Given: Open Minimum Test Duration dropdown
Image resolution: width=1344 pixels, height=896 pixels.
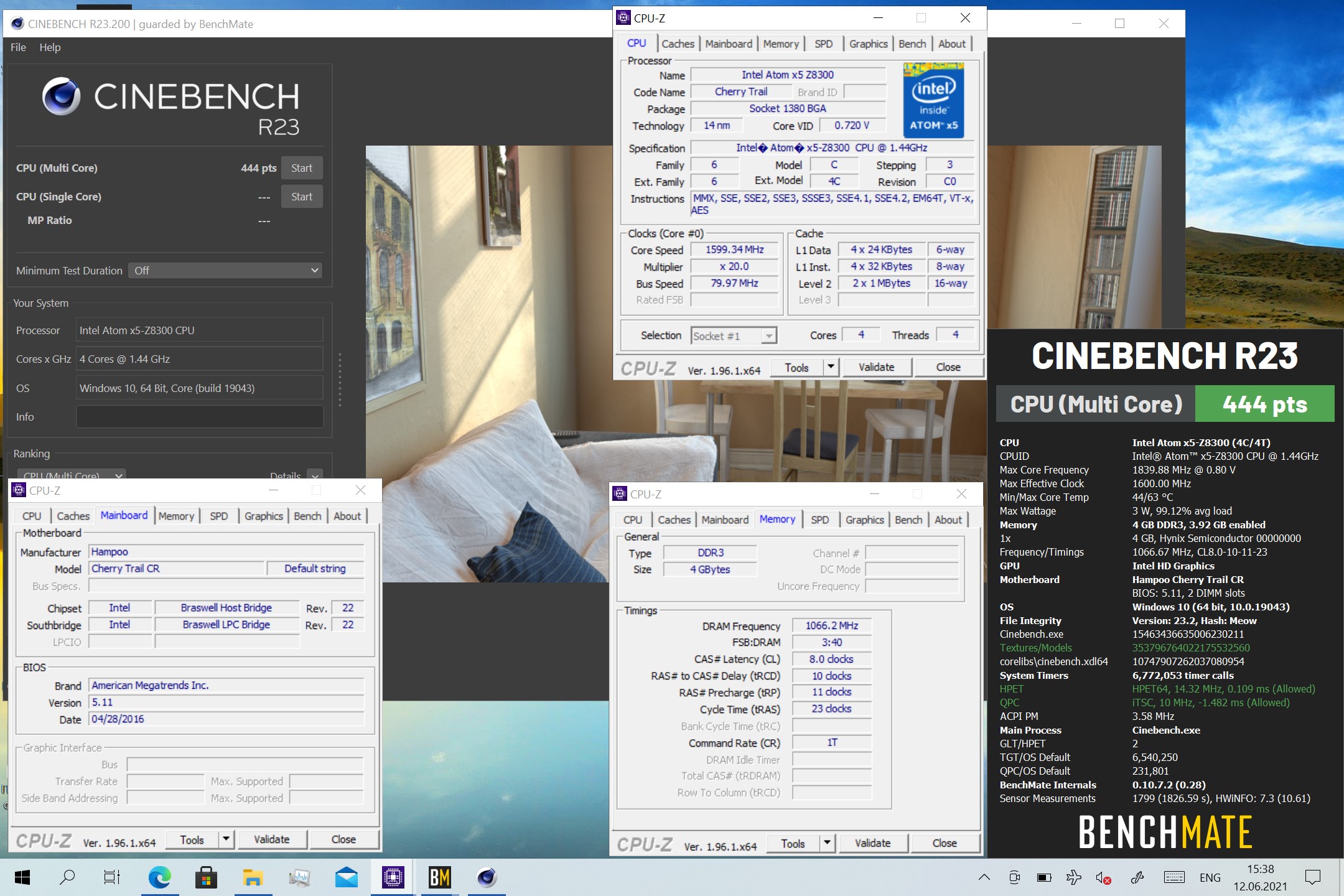Looking at the screenshot, I should point(225,271).
